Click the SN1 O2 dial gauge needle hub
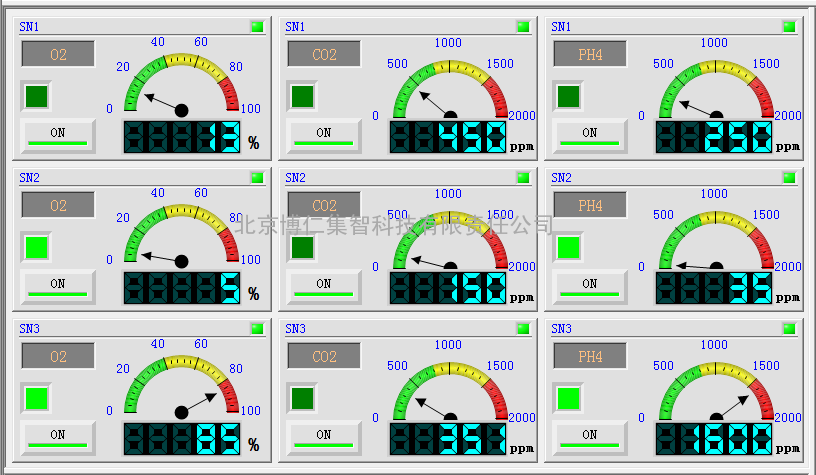This screenshot has height=475, width=816. coord(182,110)
